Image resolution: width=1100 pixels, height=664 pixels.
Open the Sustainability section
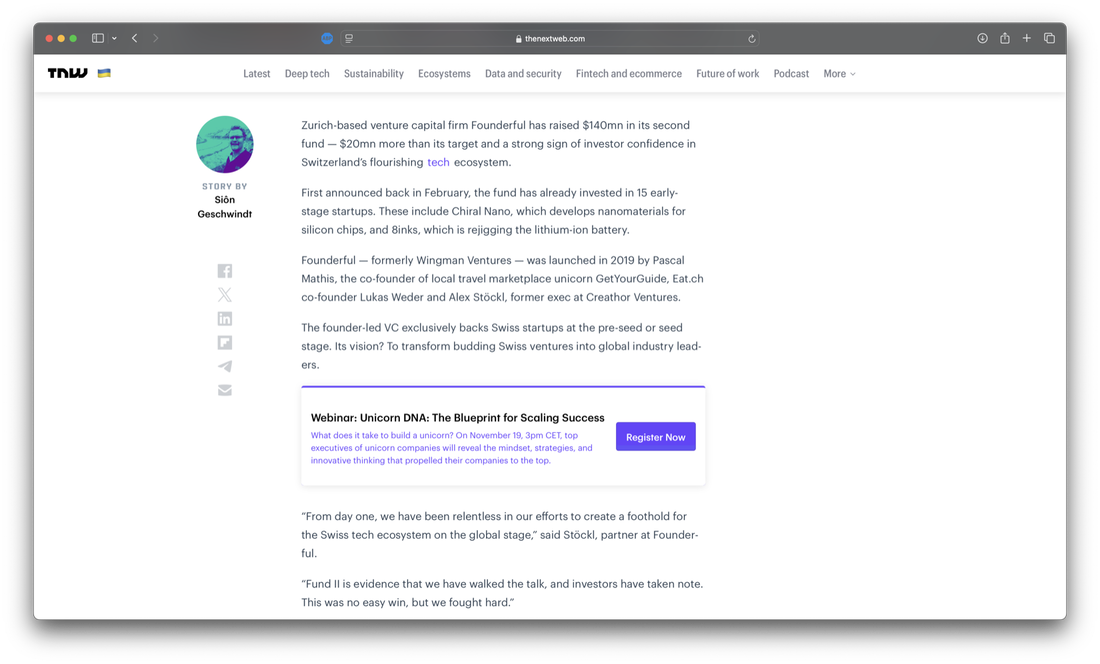pos(374,74)
